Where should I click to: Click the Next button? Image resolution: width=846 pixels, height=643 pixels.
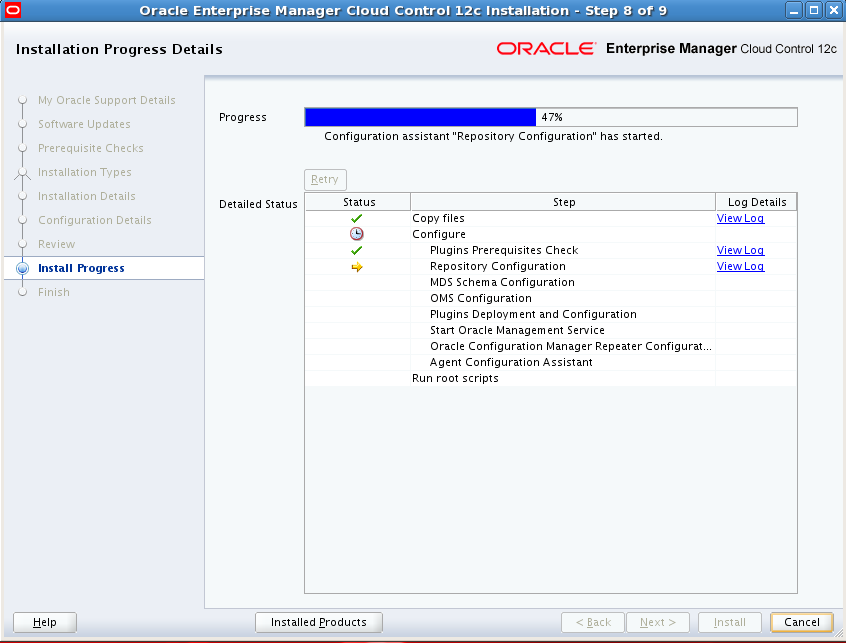click(658, 623)
